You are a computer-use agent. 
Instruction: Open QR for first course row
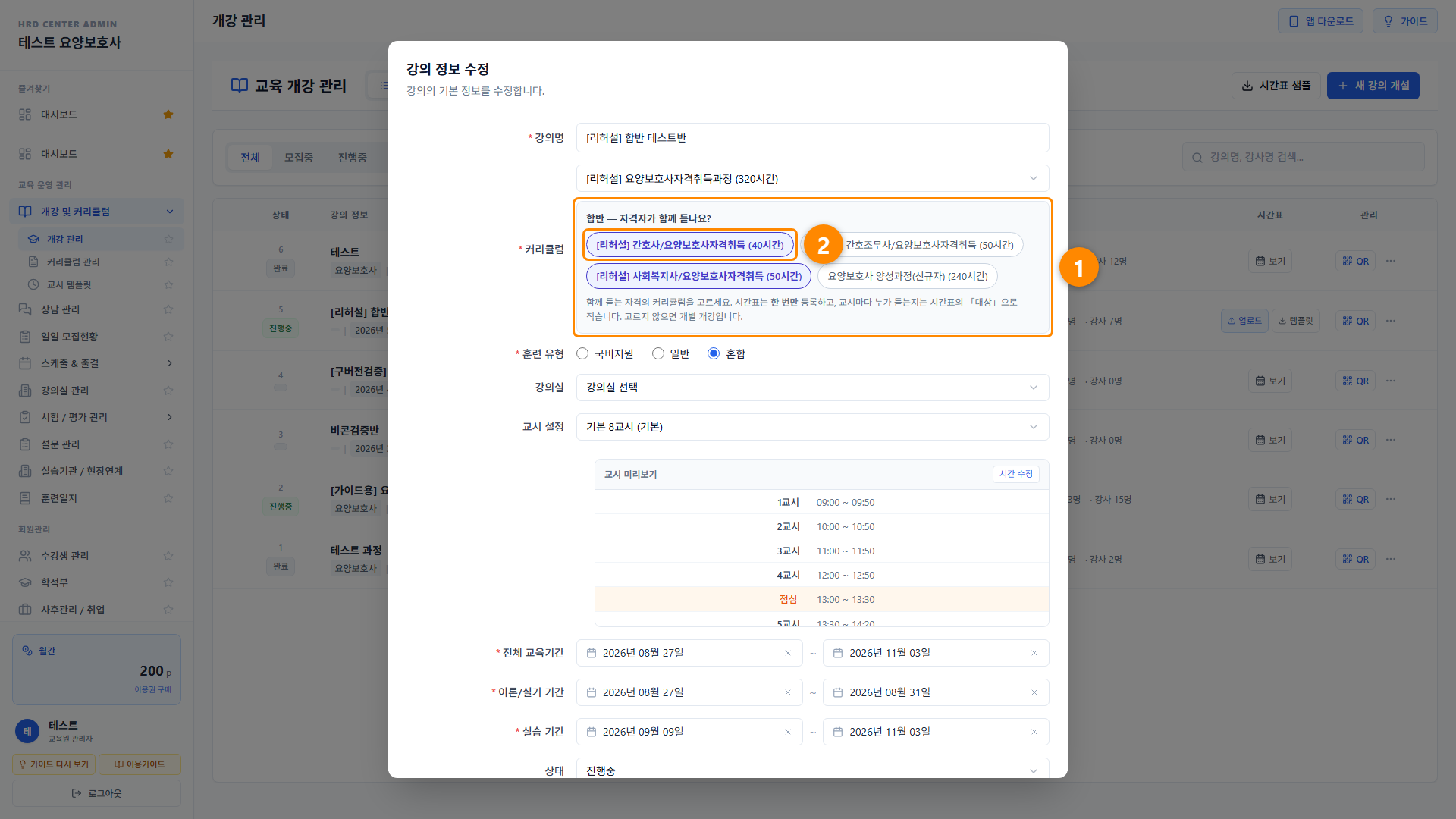1355,261
